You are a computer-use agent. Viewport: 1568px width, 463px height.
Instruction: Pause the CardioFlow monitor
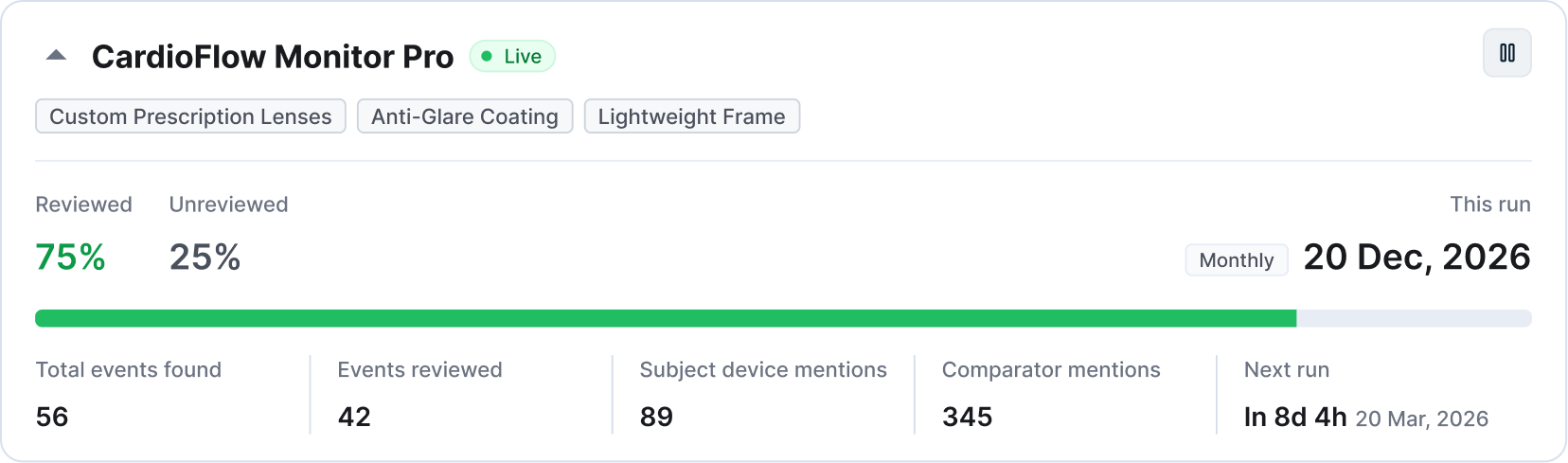point(1506,53)
